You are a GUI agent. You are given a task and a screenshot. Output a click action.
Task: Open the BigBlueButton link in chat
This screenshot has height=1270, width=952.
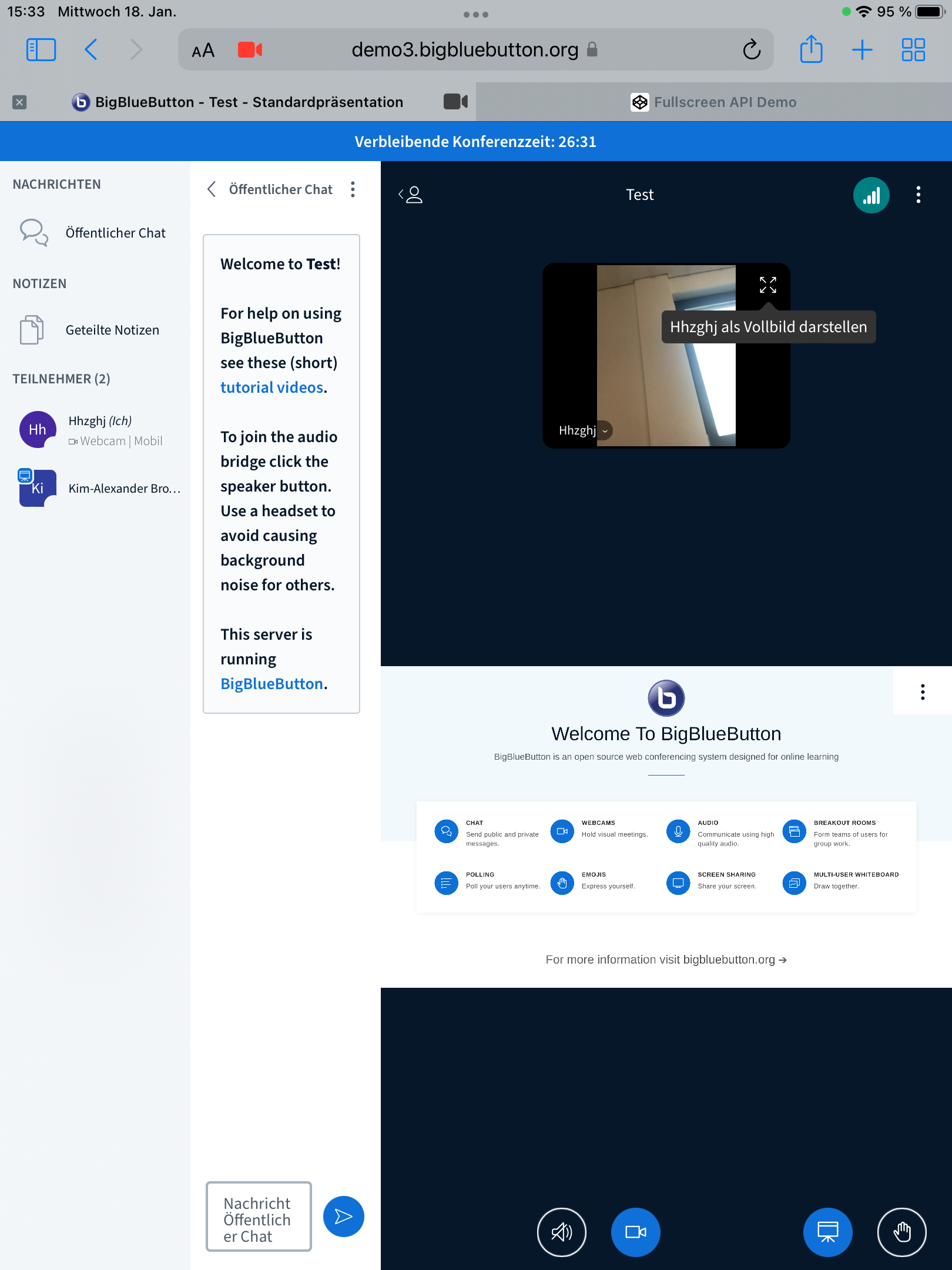[x=271, y=684]
